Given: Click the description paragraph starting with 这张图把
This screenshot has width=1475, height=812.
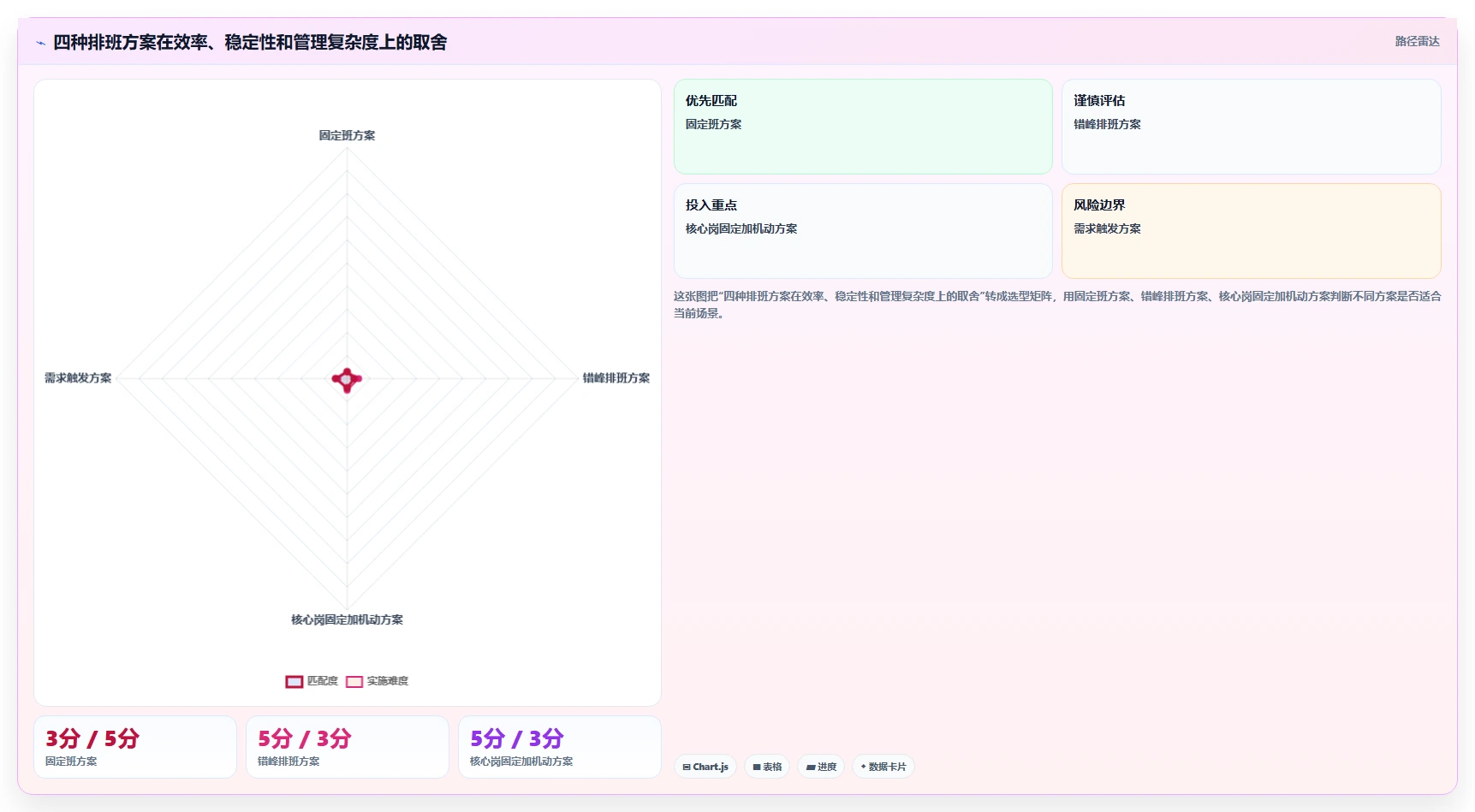Looking at the screenshot, I should (x=1057, y=305).
